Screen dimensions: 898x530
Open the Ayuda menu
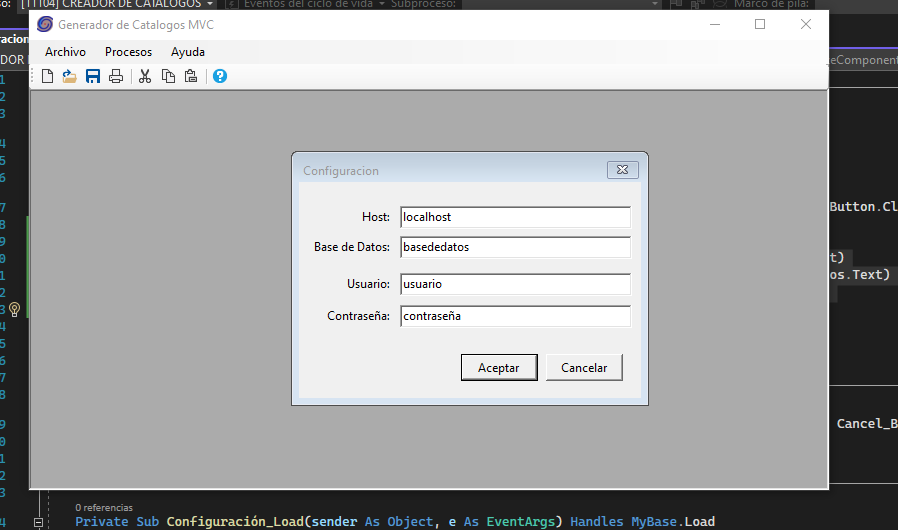click(188, 52)
